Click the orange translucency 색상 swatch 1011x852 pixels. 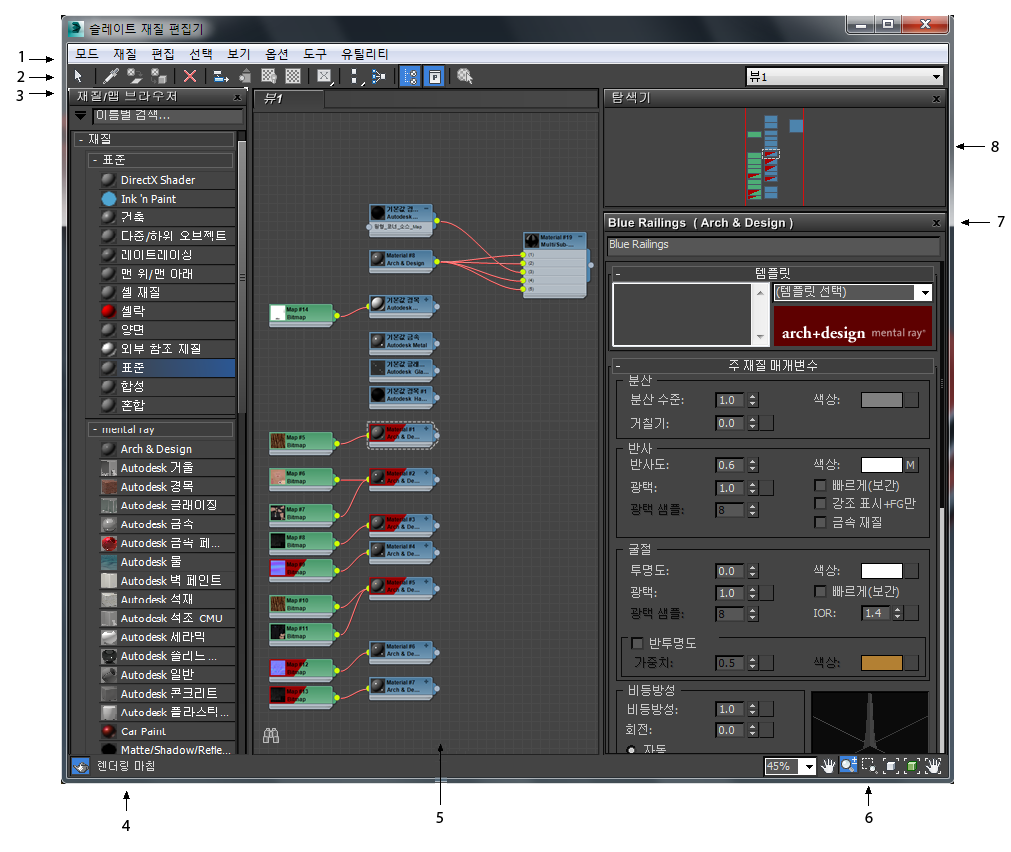(x=881, y=663)
